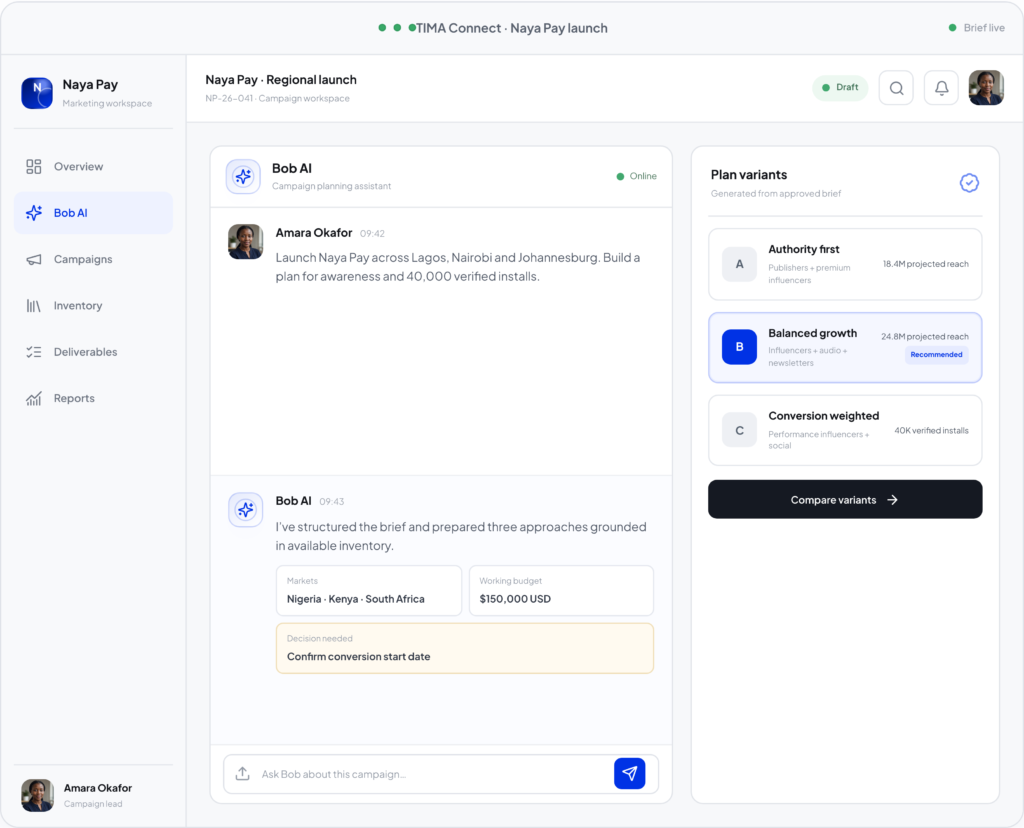Screen dimensions: 1024x828
Task: Click the Draft status pill
Action: pos(840,88)
